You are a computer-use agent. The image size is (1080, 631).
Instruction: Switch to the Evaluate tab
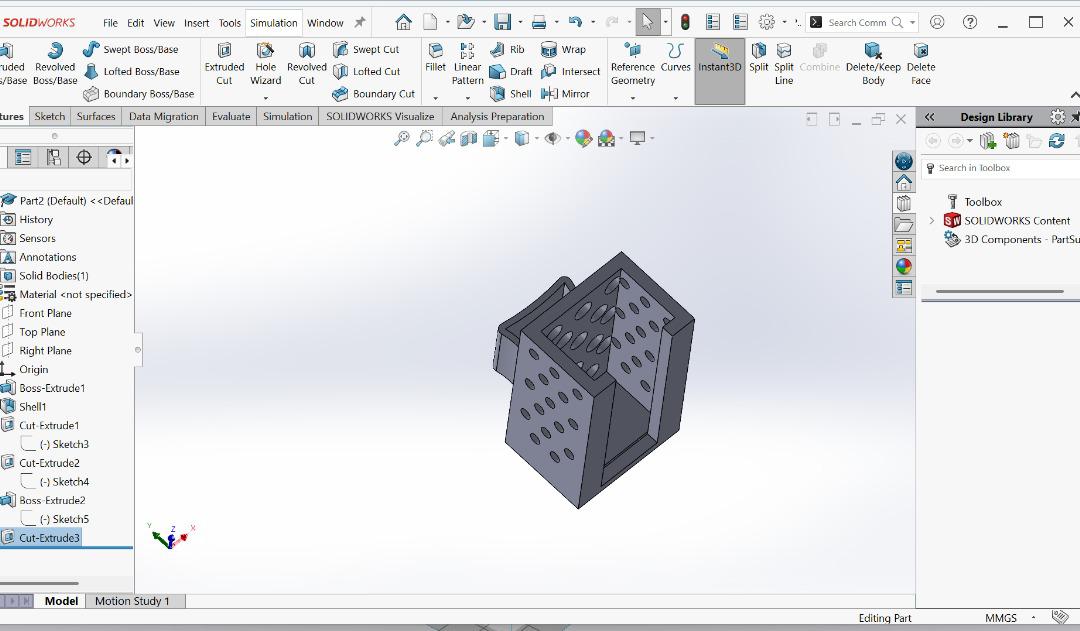(x=231, y=116)
